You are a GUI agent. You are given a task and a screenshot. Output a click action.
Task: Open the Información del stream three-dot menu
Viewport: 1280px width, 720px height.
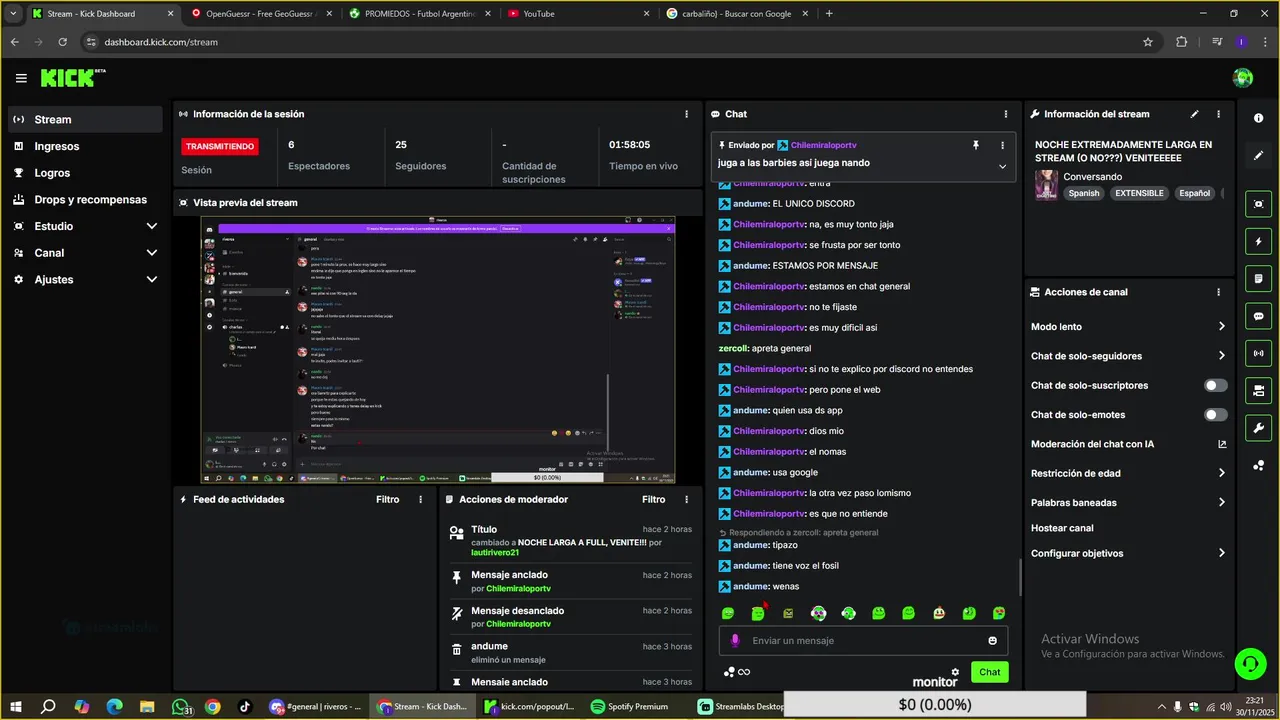pyautogui.click(x=1218, y=114)
